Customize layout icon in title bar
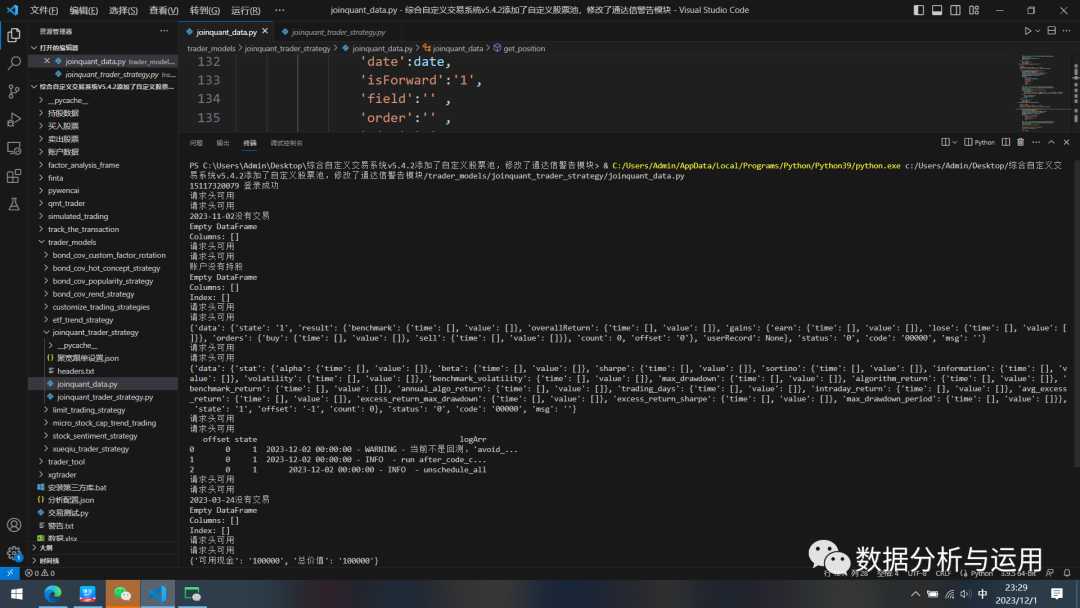1080x608 pixels. coord(974,10)
